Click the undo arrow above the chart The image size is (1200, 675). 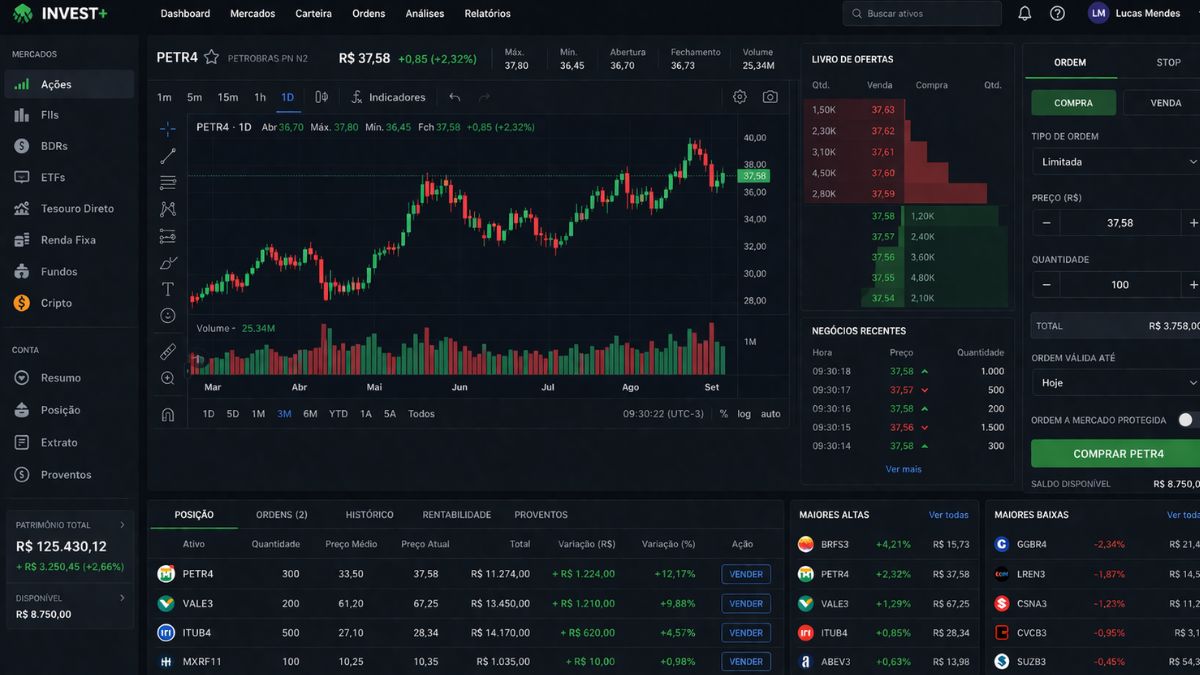[x=453, y=97]
